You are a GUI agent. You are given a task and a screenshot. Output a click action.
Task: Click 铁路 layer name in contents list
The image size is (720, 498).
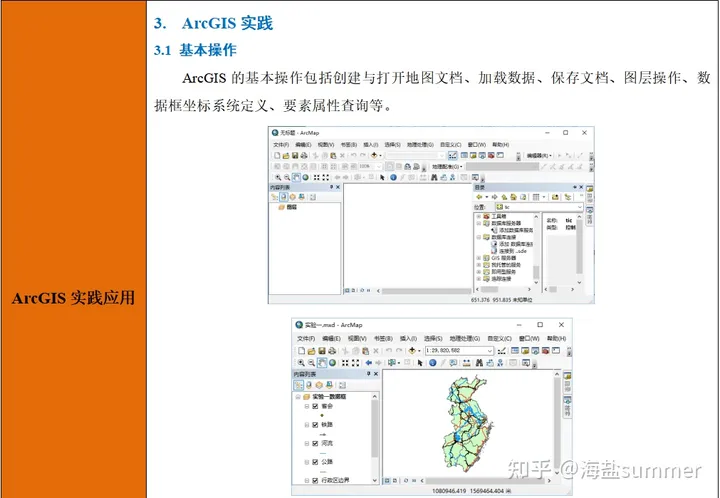click(x=326, y=425)
